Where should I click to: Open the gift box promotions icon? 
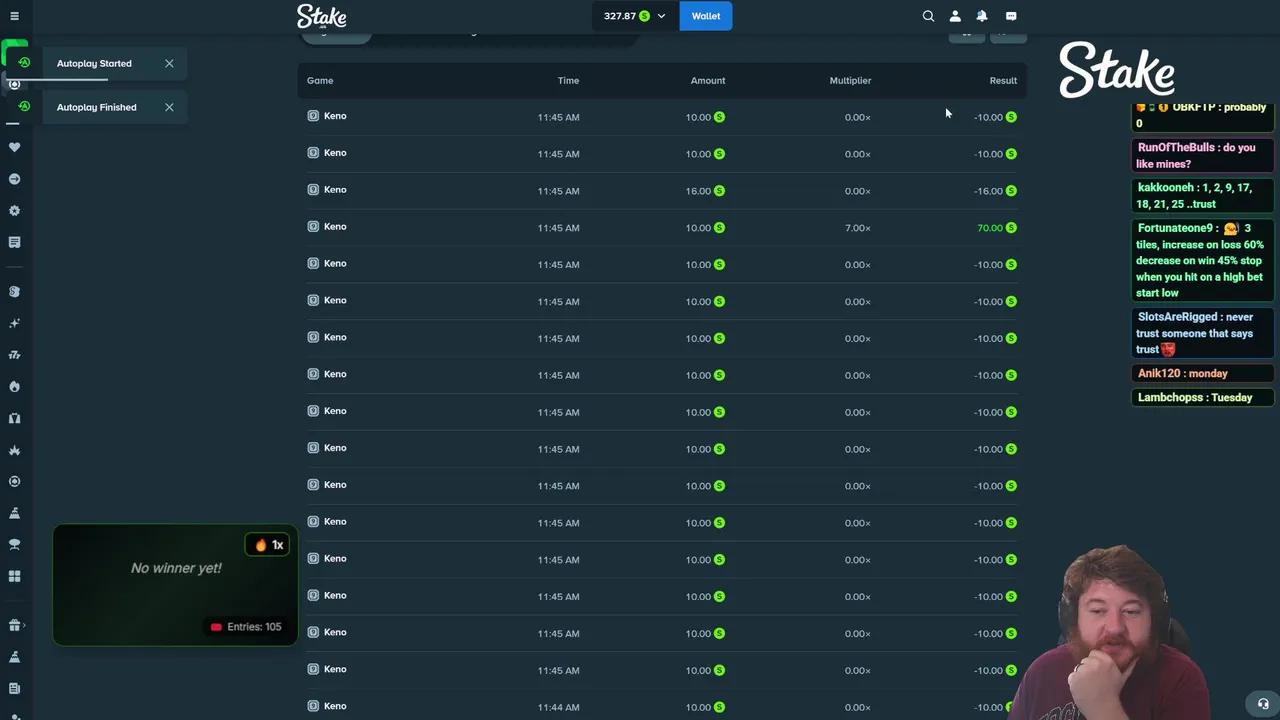click(x=14, y=626)
